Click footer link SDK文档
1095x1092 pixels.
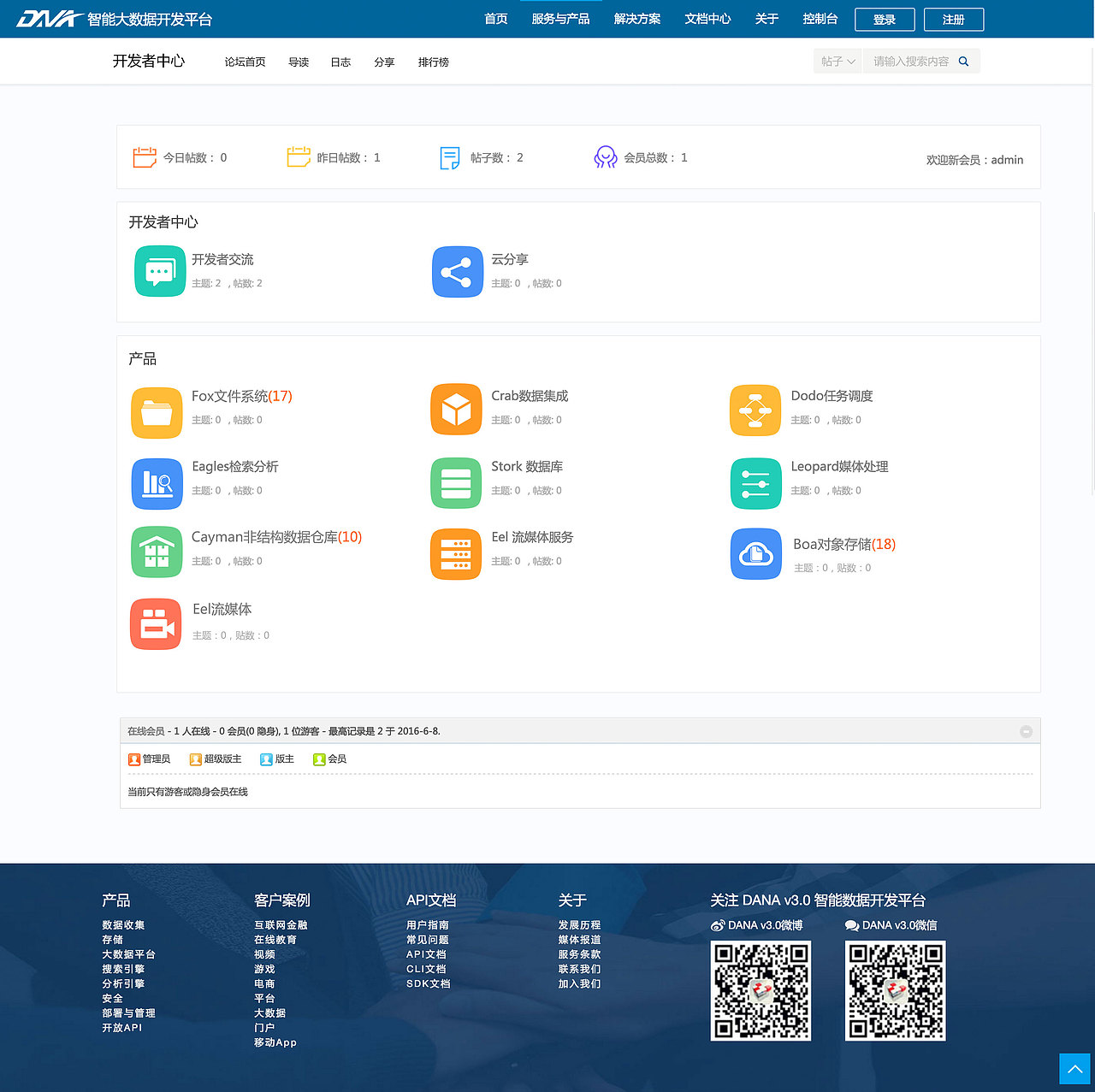[x=429, y=984]
